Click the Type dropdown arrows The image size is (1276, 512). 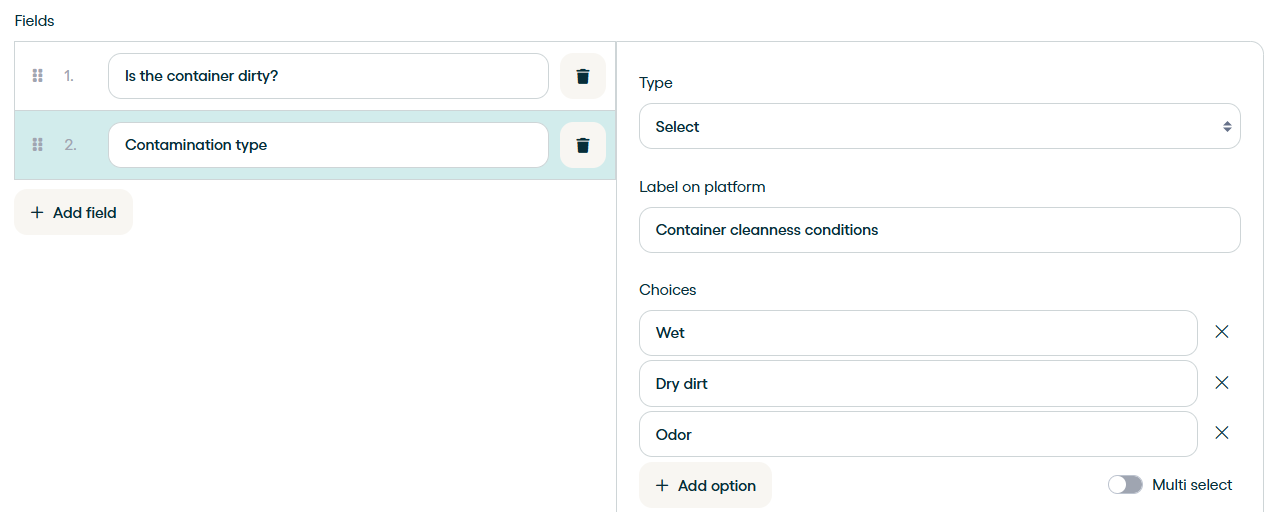tap(1227, 127)
